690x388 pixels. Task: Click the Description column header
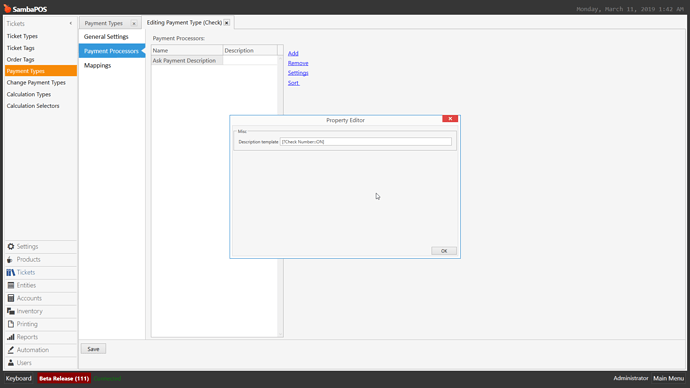250,50
